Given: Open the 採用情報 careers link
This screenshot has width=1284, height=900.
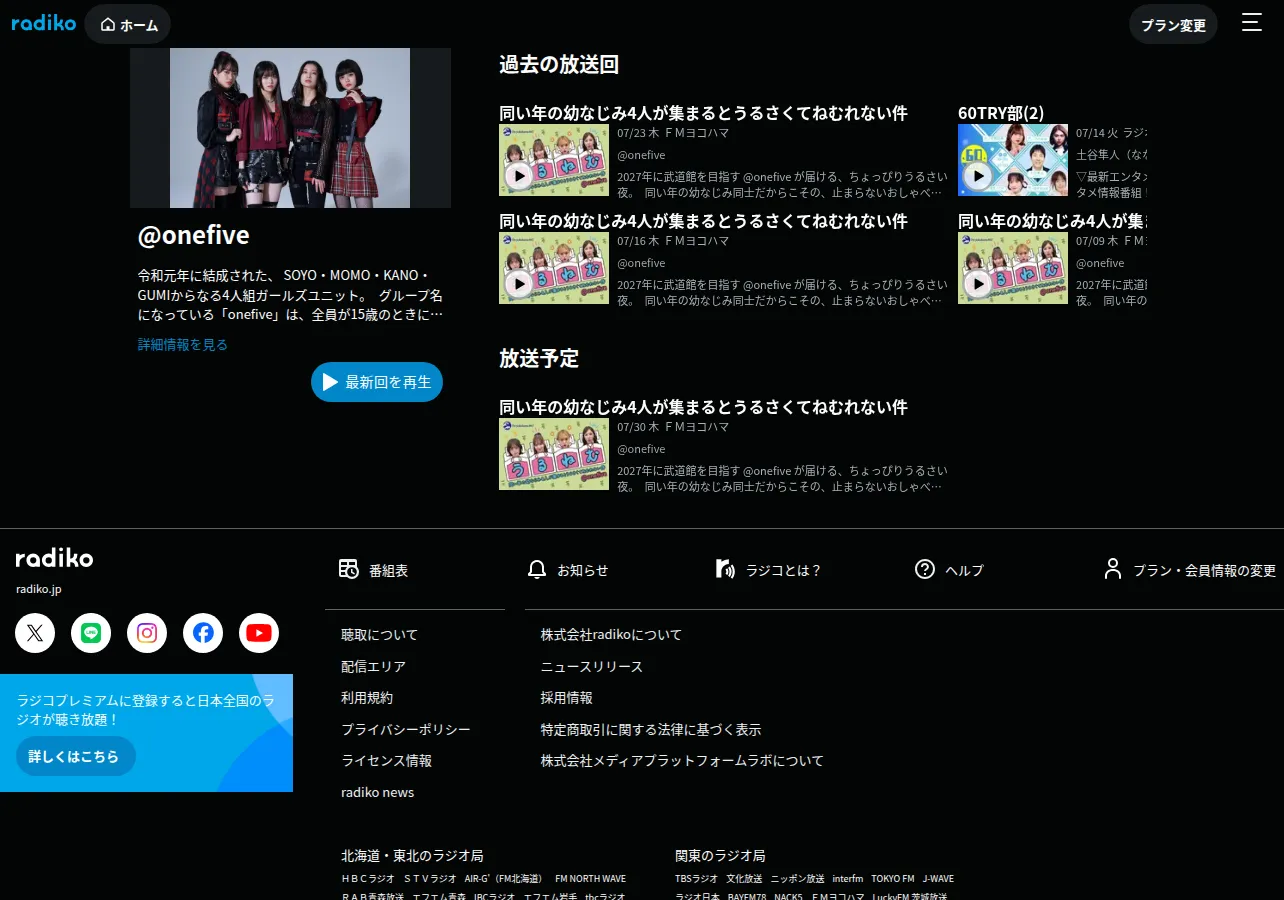Looking at the screenshot, I should [x=567, y=698].
